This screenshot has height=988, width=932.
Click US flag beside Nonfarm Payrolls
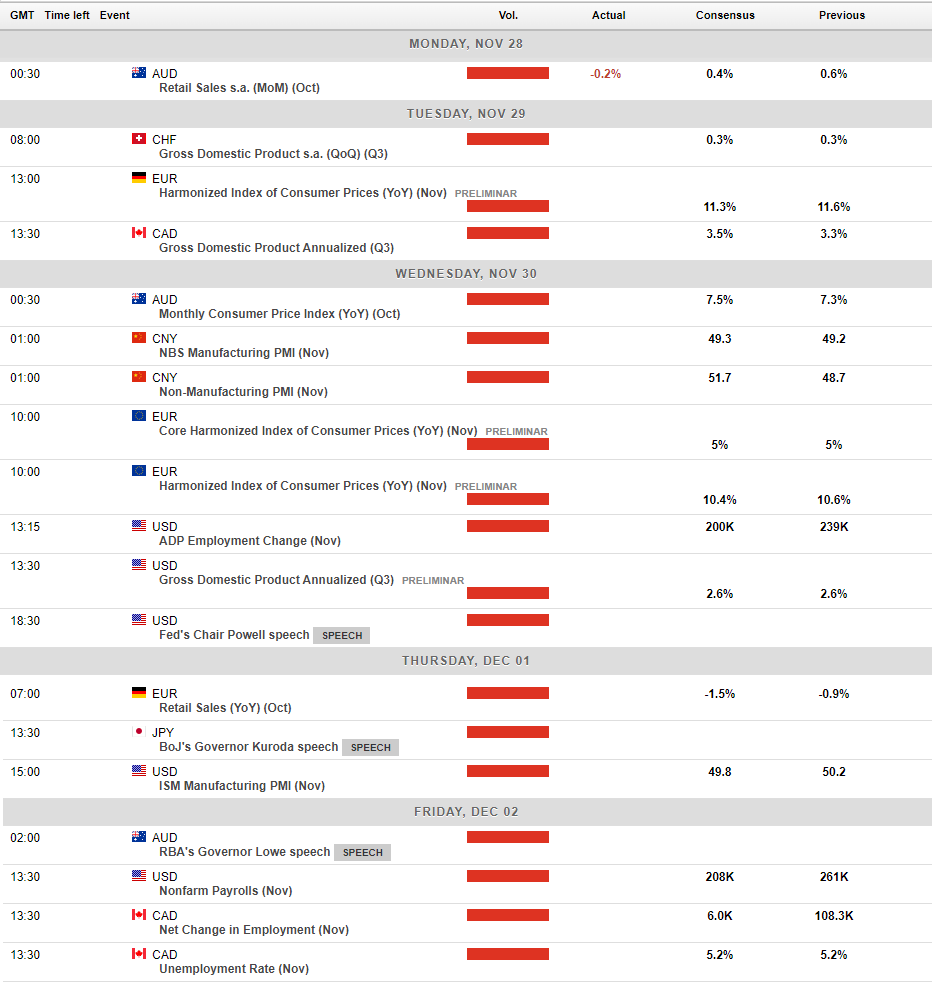139,876
